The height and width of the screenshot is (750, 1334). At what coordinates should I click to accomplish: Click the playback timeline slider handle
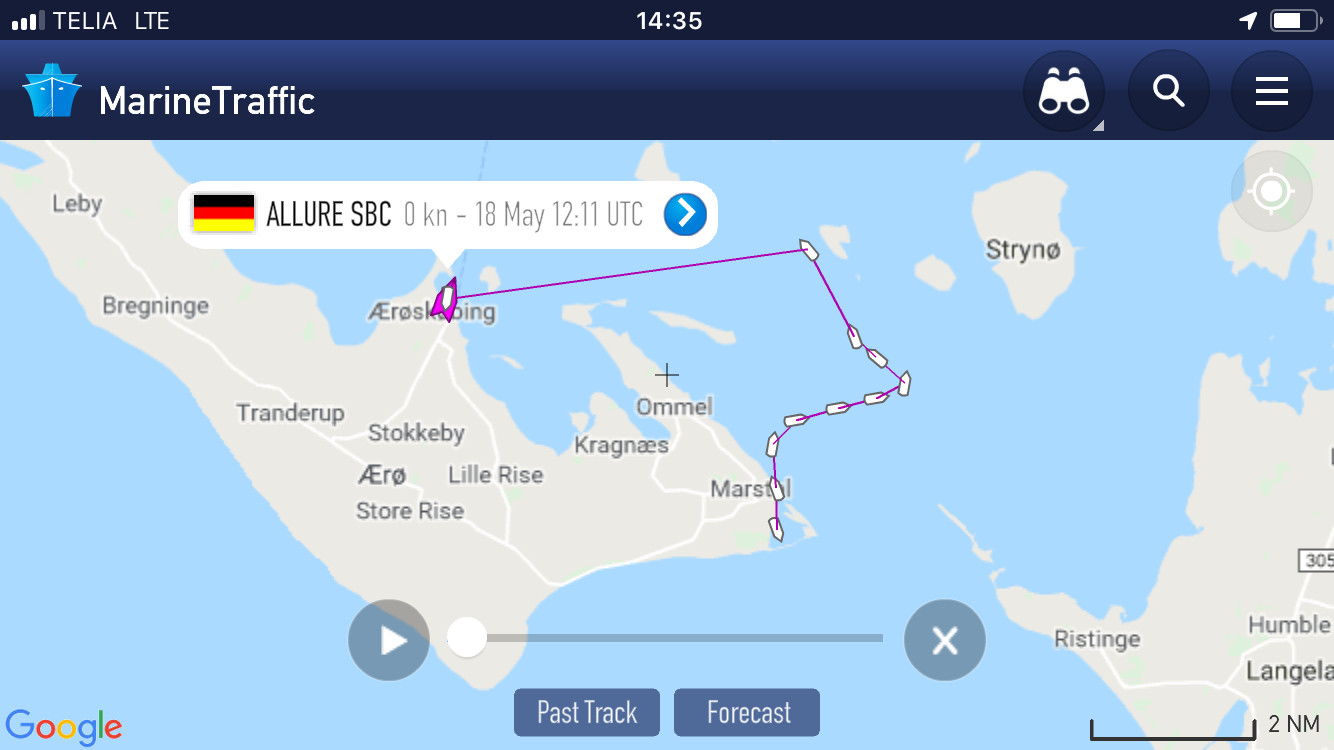[x=466, y=637]
